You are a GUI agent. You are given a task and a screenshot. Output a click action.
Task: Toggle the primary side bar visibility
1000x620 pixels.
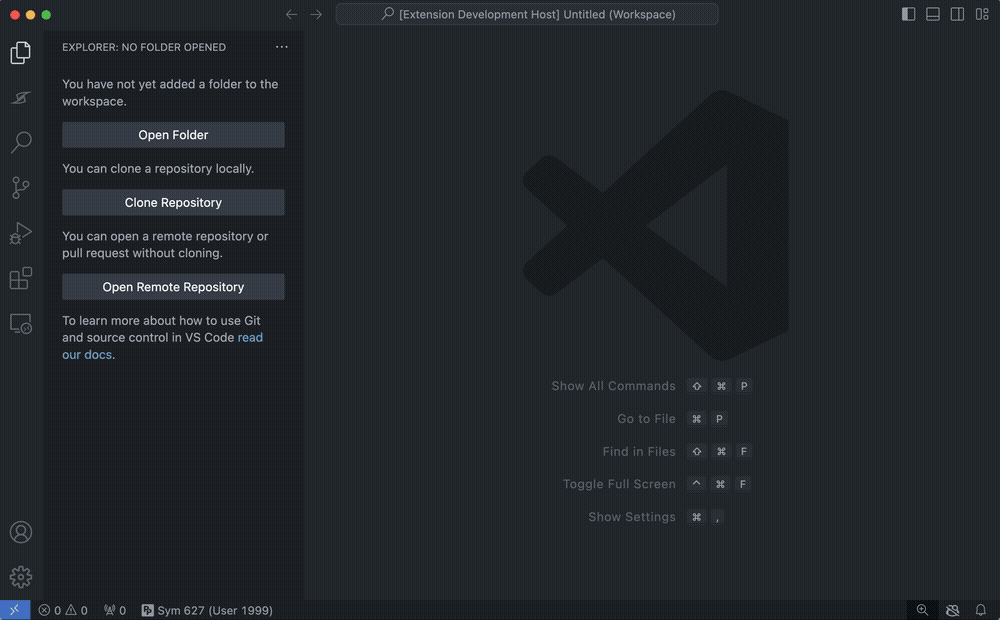[x=909, y=13]
